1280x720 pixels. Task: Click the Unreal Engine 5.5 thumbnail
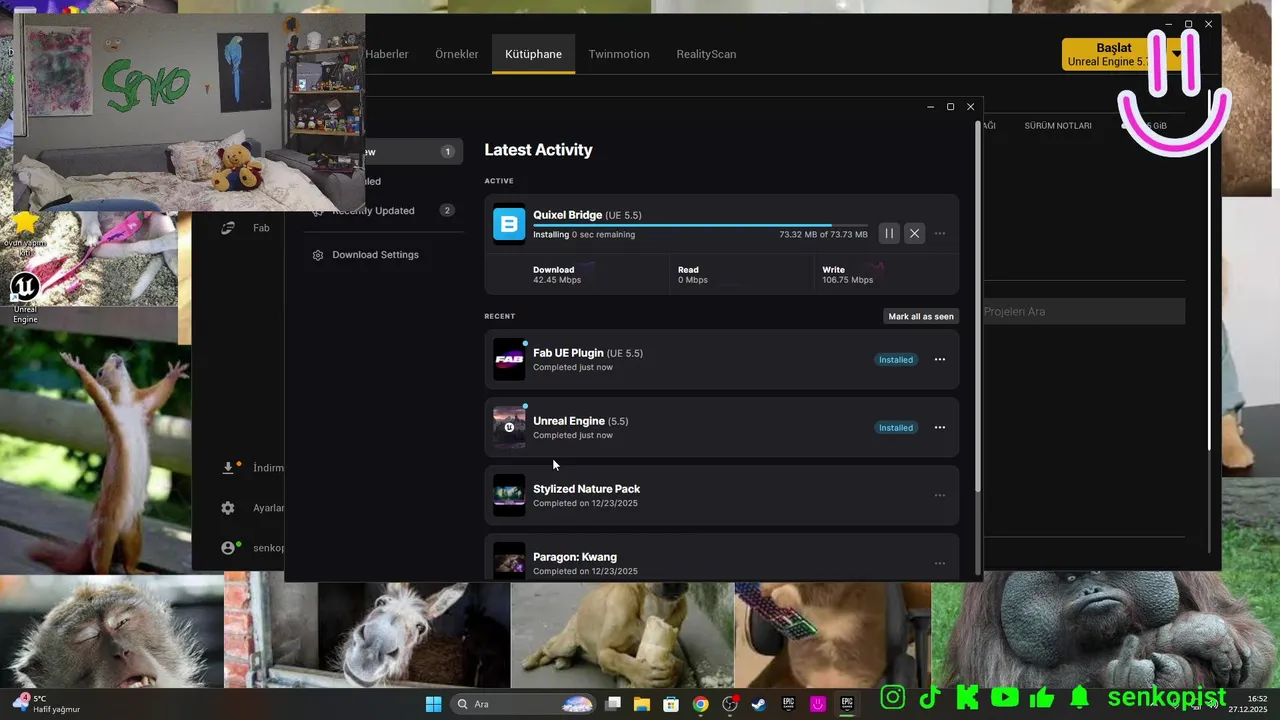pyautogui.click(x=509, y=428)
